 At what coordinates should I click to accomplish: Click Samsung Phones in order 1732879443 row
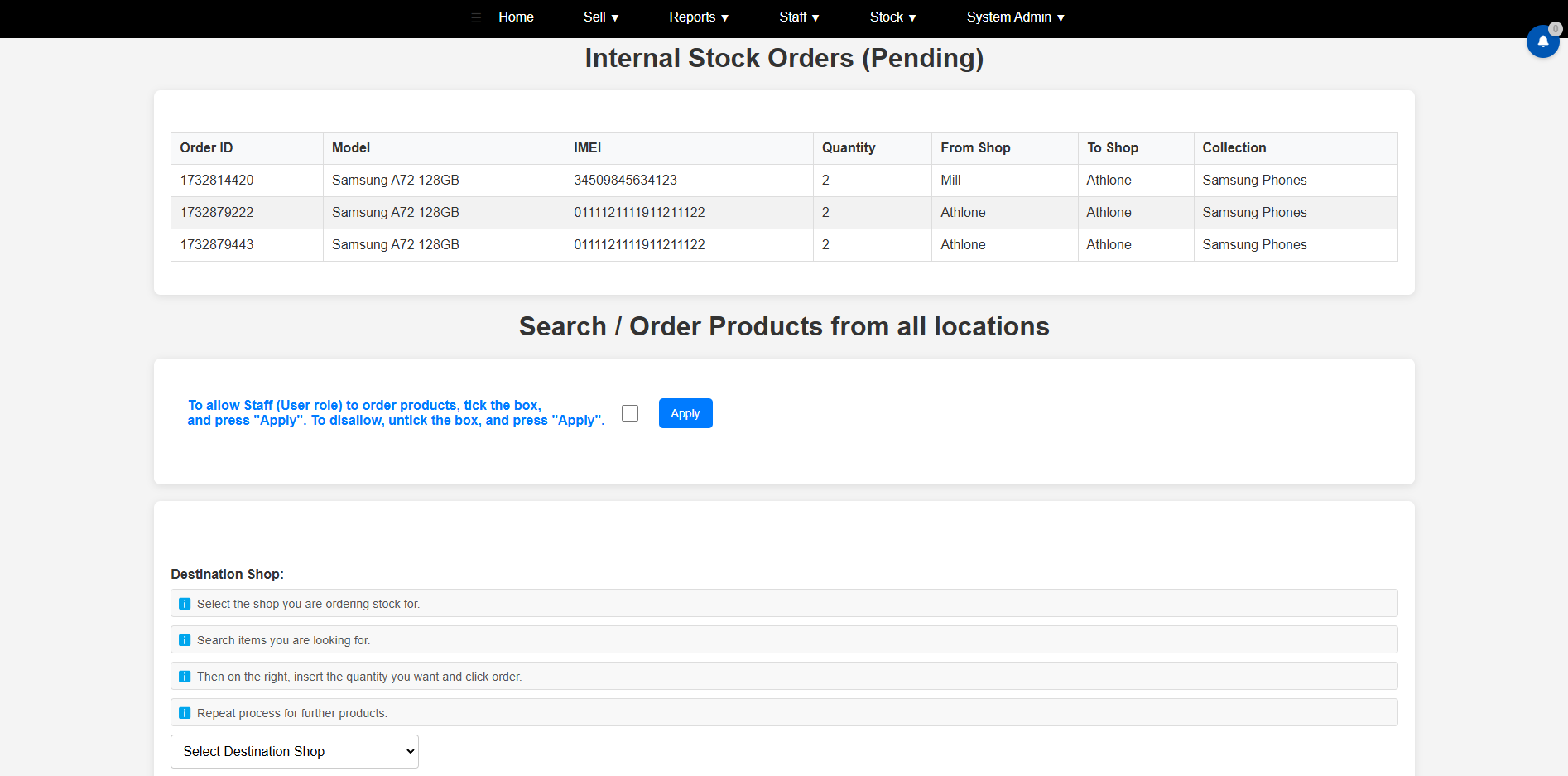coord(1254,245)
